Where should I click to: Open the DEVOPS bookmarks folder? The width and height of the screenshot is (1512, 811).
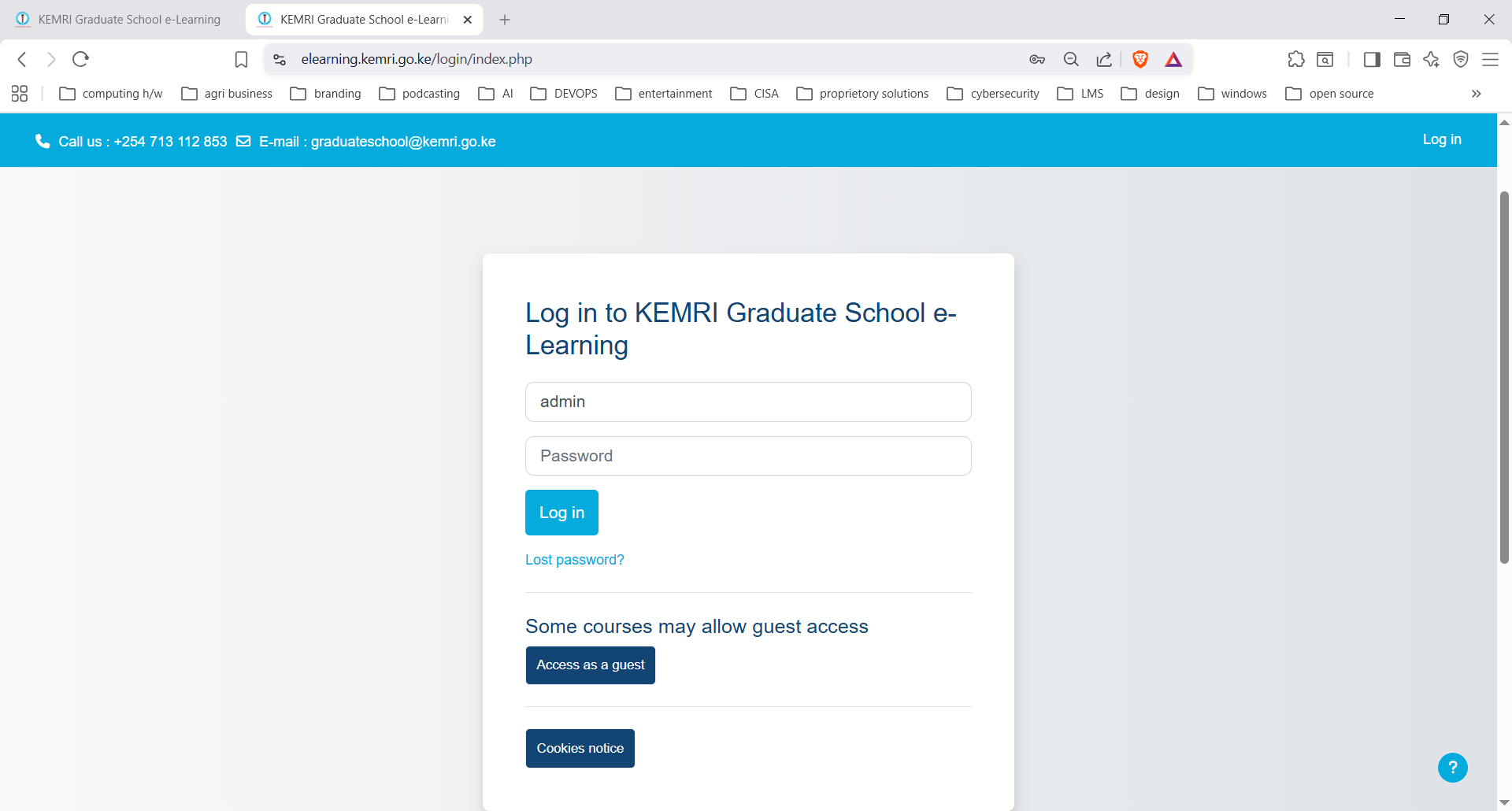tap(564, 93)
